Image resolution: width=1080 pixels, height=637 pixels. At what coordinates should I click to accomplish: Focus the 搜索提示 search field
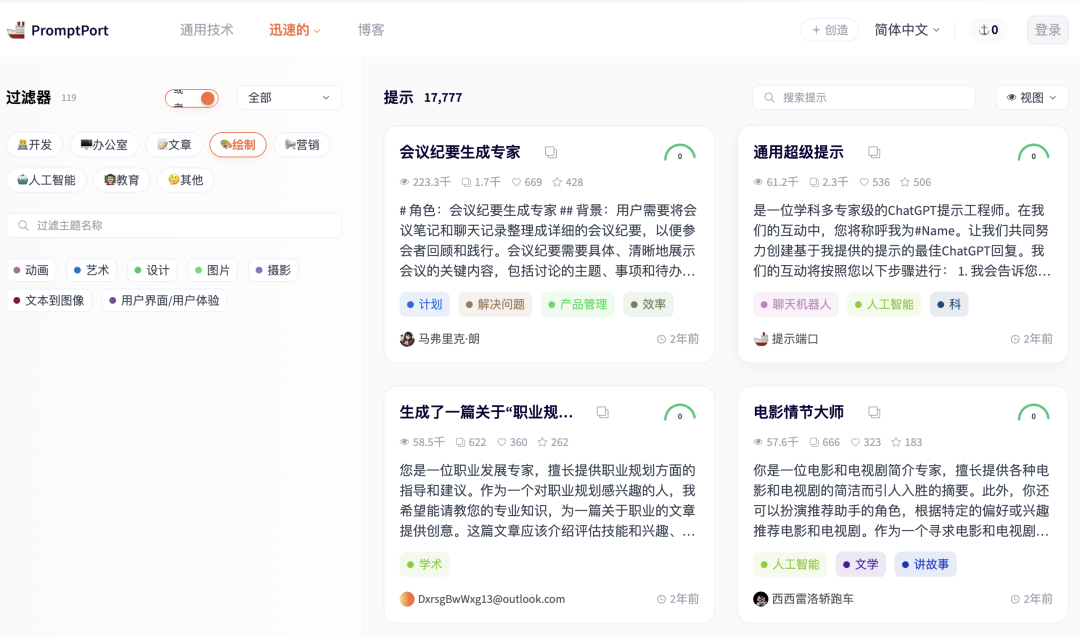[x=864, y=98]
